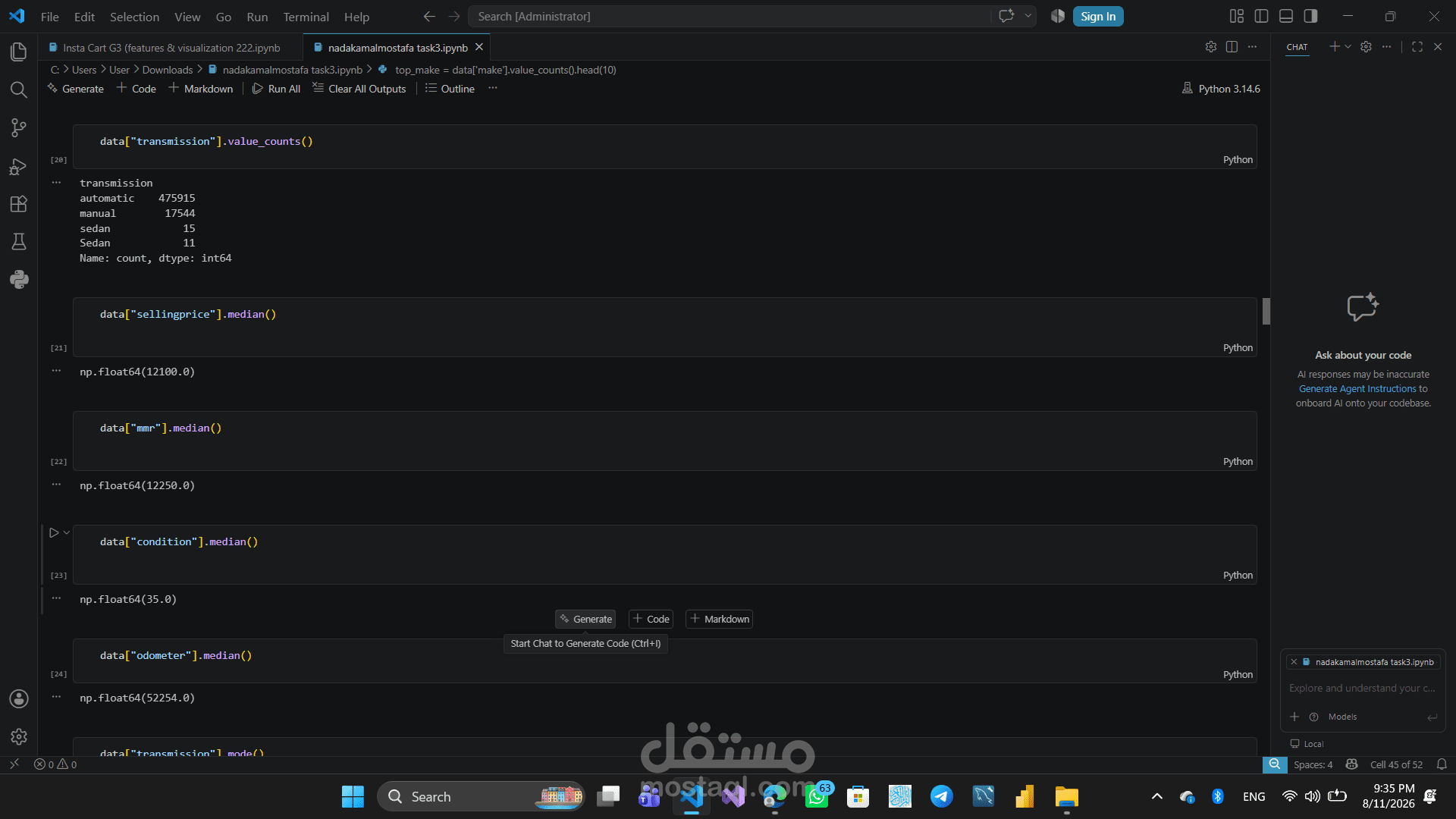1456x819 pixels.
Task: Toggle the Secondary Side Bar
Action: pos(1310,17)
